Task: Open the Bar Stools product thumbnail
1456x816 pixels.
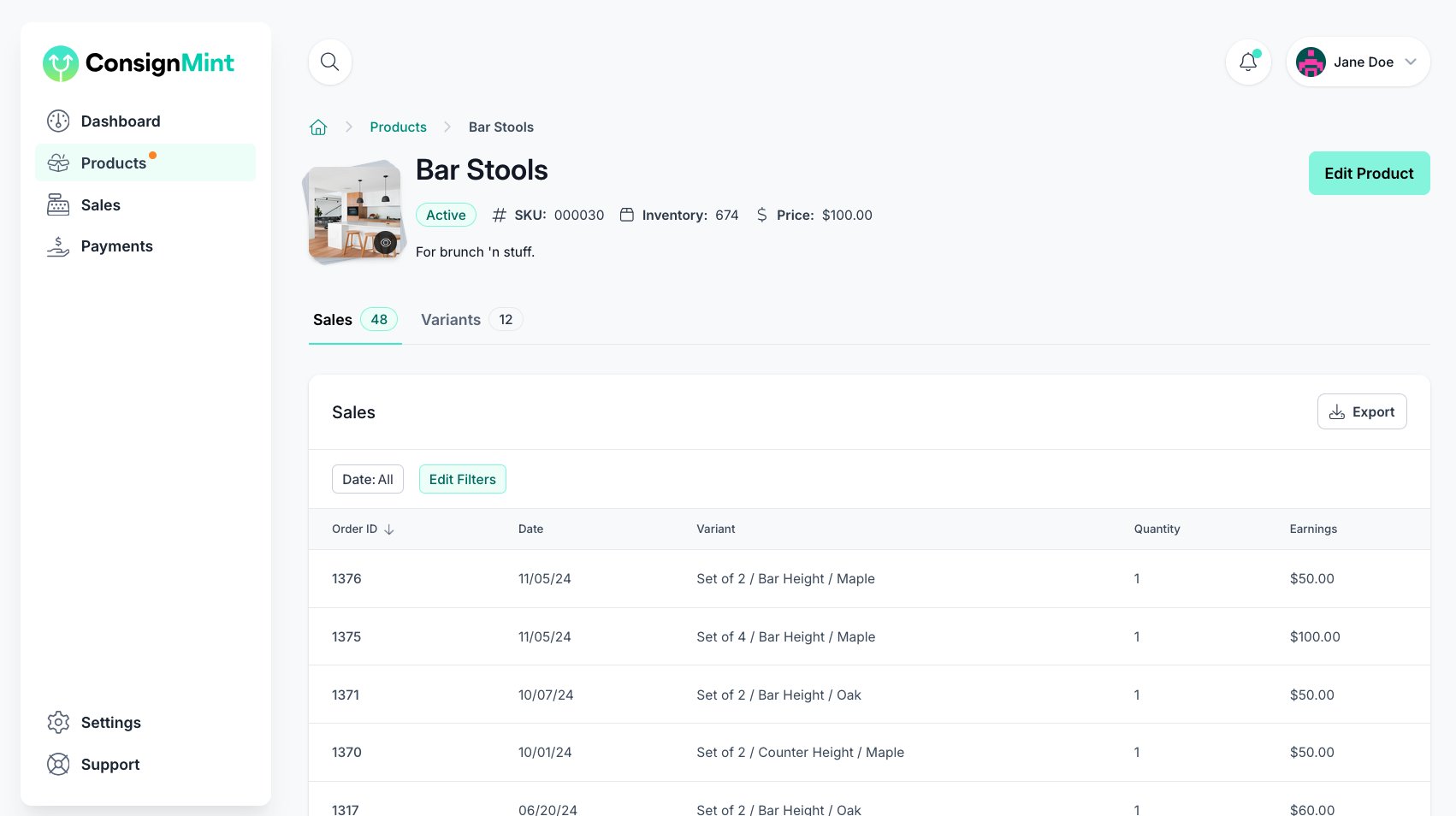Action: pos(355,211)
